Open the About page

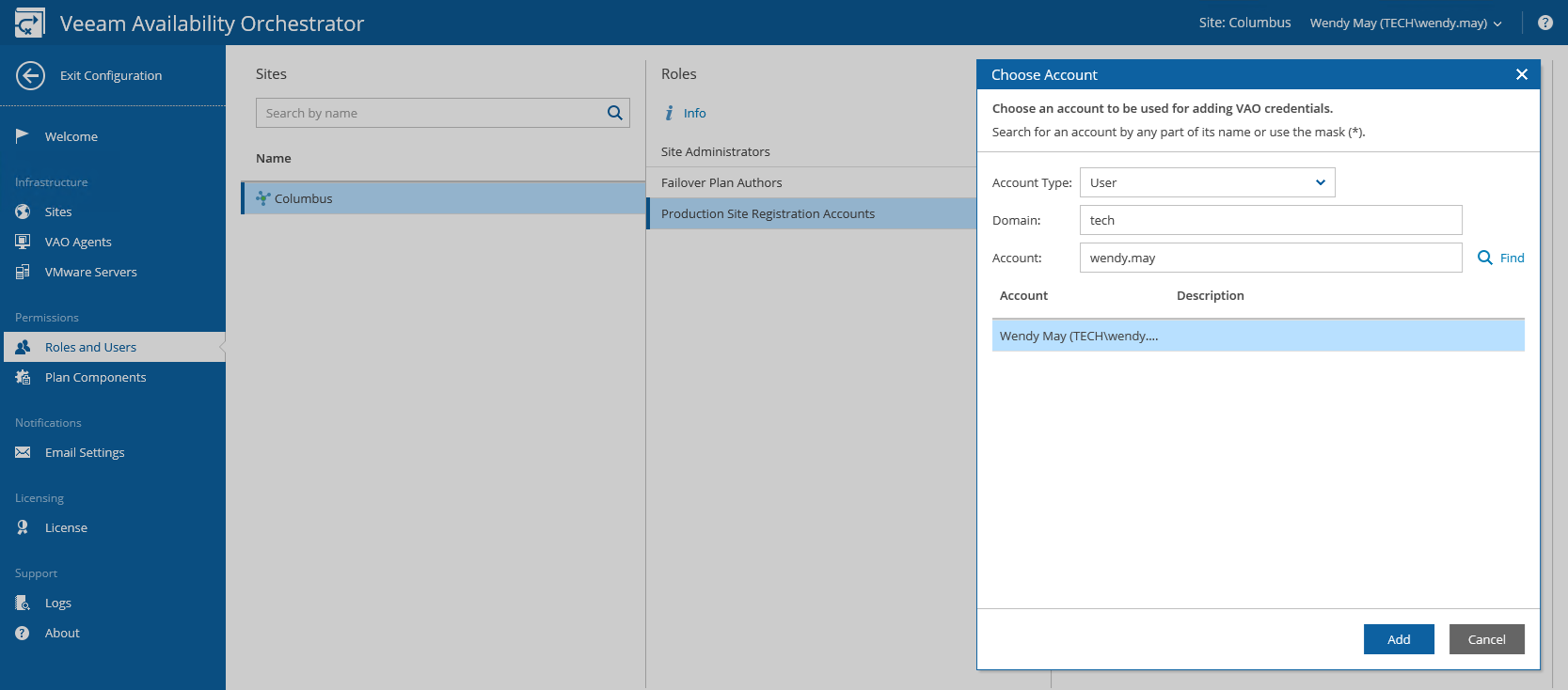62,633
